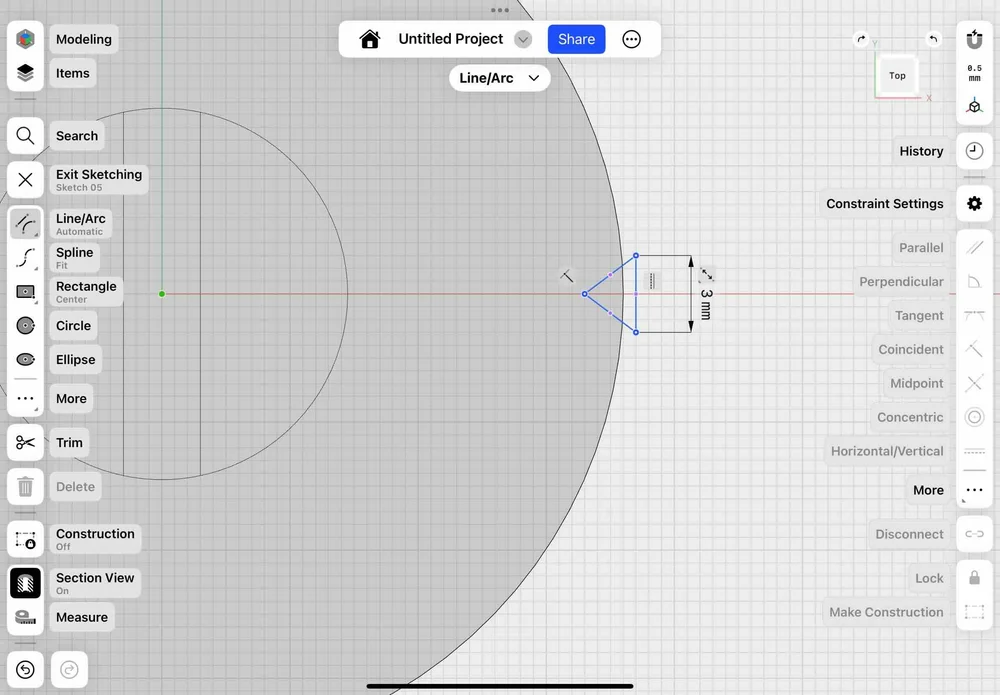
Task: Toggle the snapping magnet icon
Action: [974, 40]
